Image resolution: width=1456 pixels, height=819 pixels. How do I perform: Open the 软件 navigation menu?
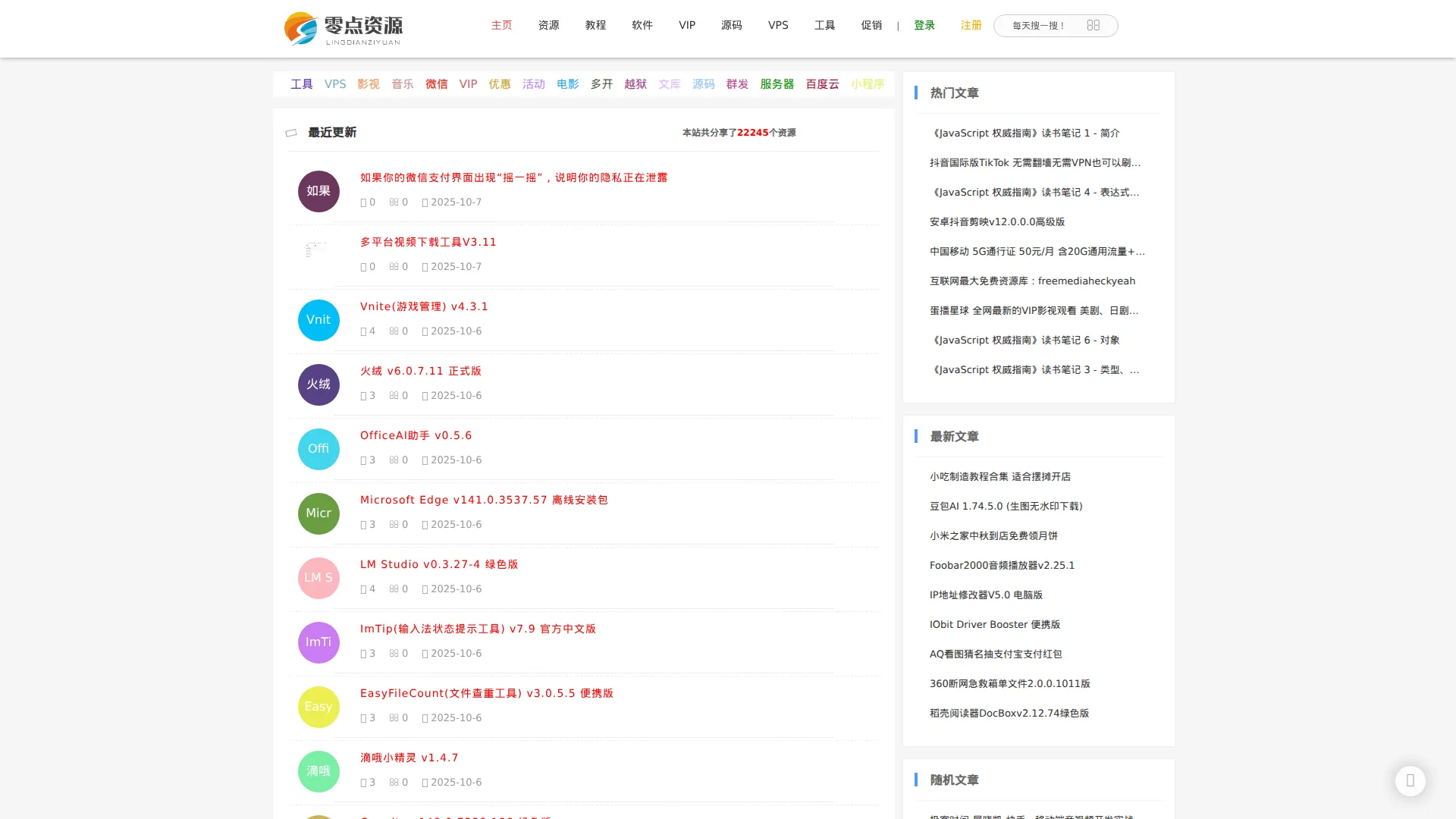coord(642,25)
